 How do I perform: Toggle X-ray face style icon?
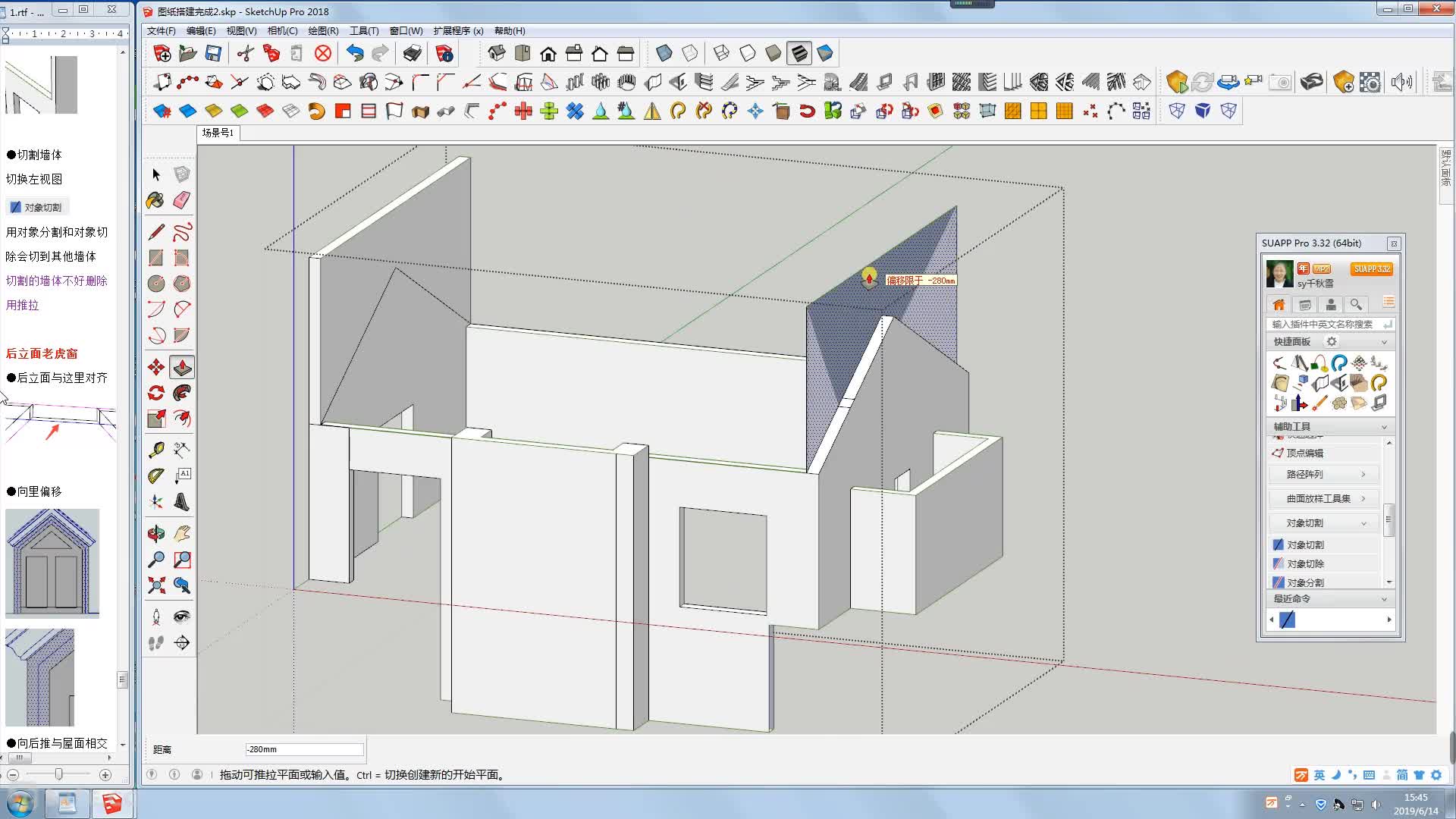click(664, 53)
